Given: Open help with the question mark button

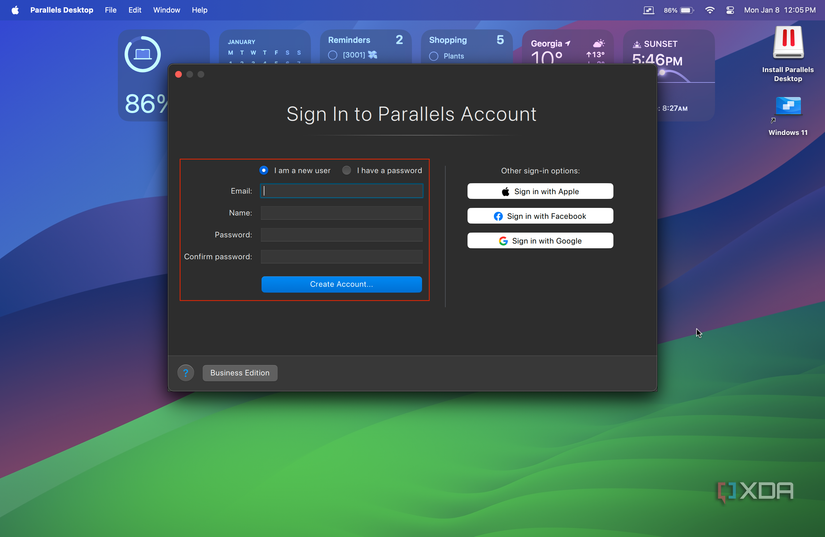Looking at the screenshot, I should click(186, 373).
